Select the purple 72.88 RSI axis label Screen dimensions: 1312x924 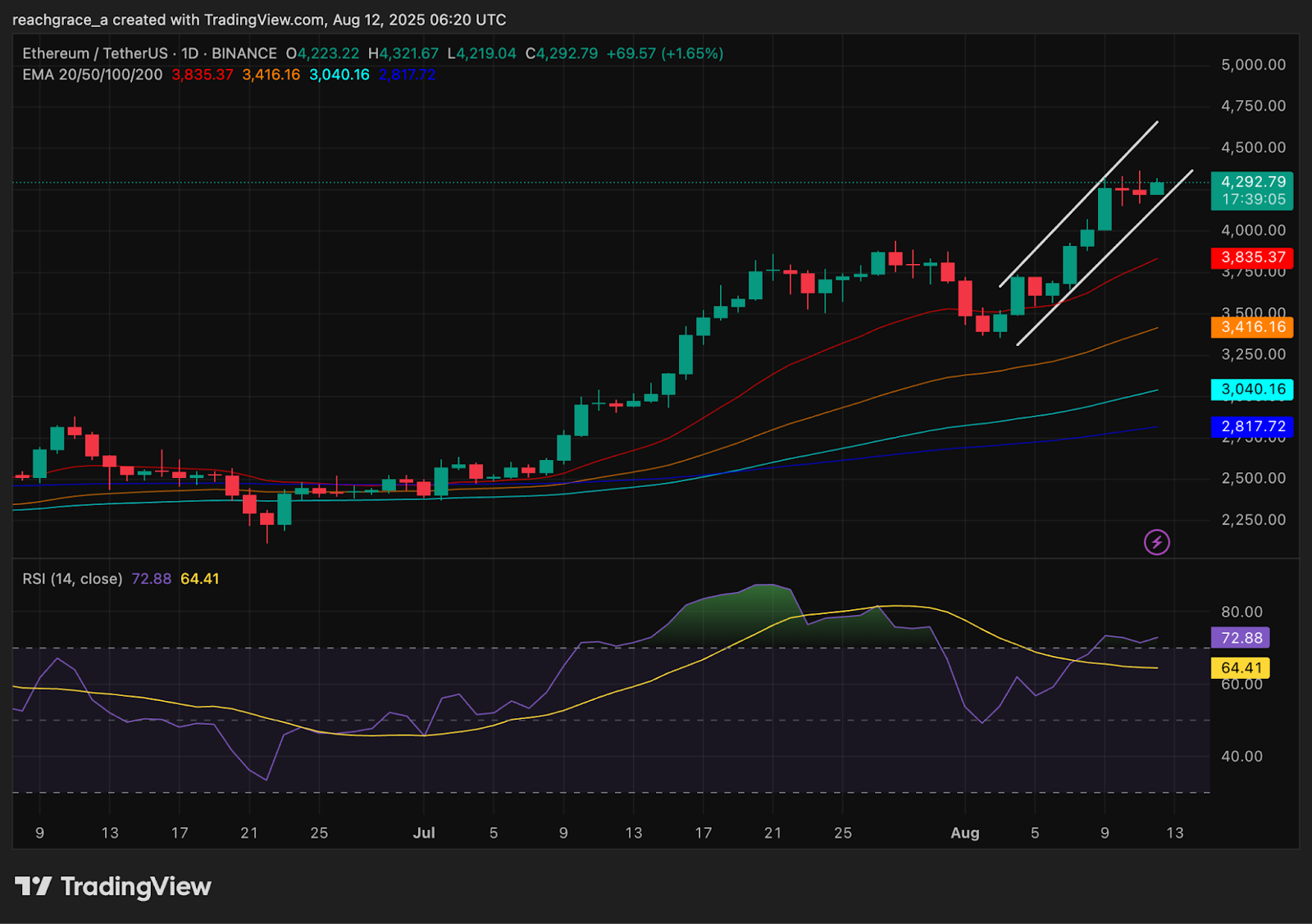[x=1241, y=638]
